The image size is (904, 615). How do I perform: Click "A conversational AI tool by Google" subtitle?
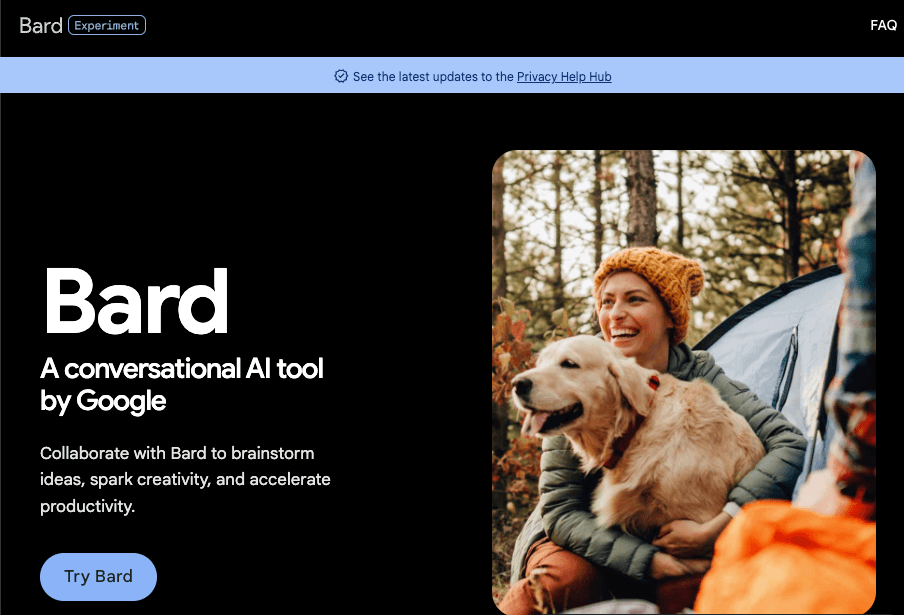[182, 384]
